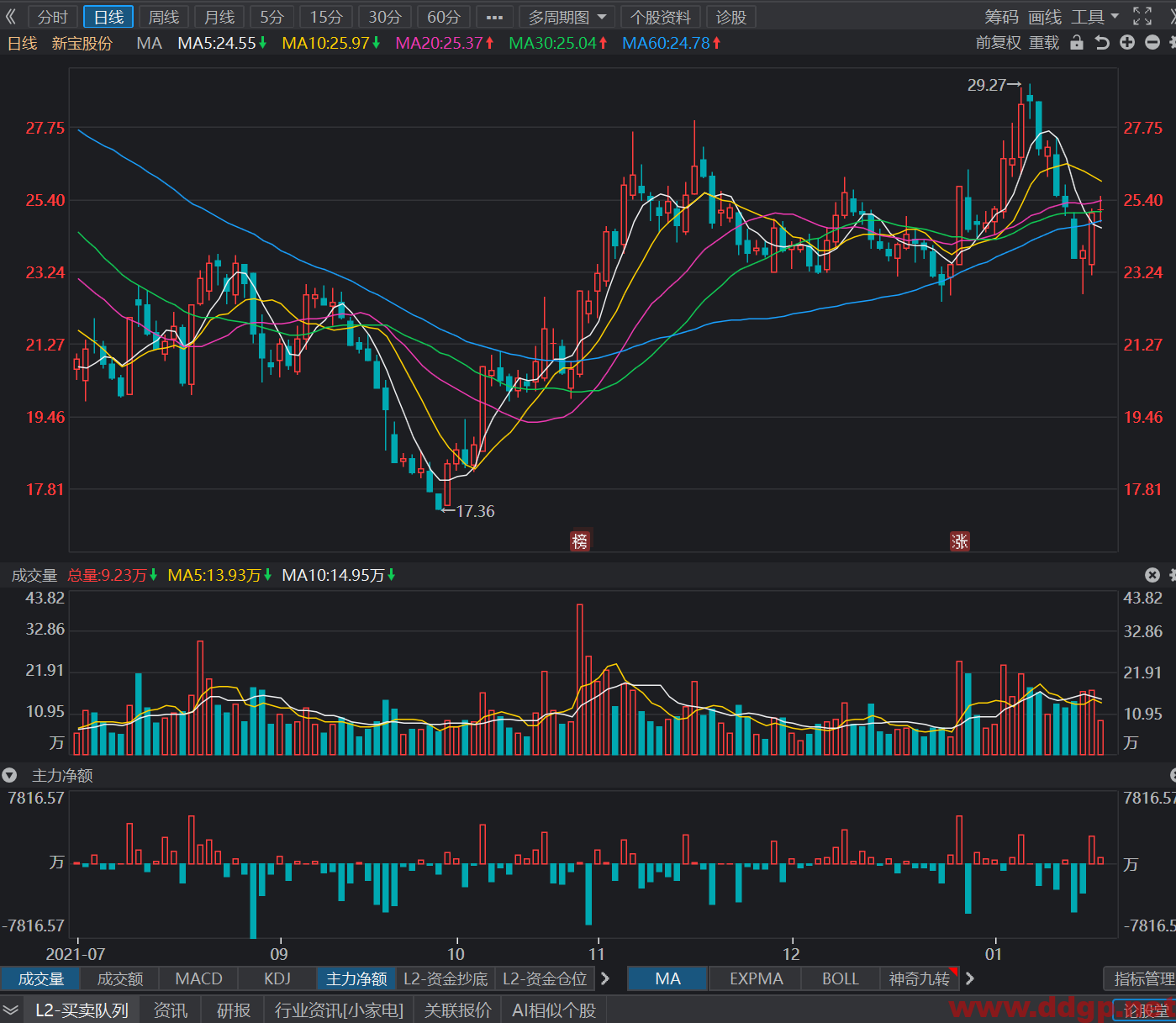
Task: Toggle 前复权 price adjustment mode
Action: point(999,43)
